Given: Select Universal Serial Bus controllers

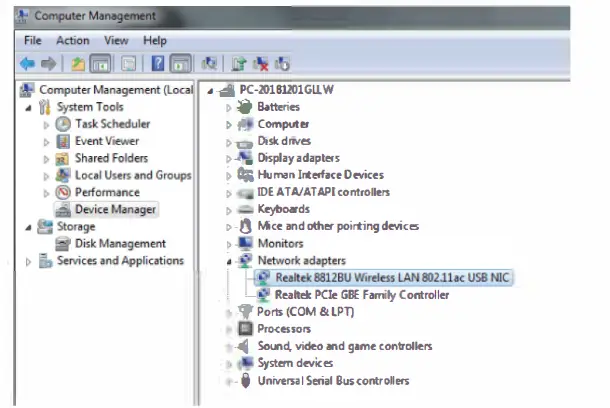Looking at the screenshot, I should point(333,381).
